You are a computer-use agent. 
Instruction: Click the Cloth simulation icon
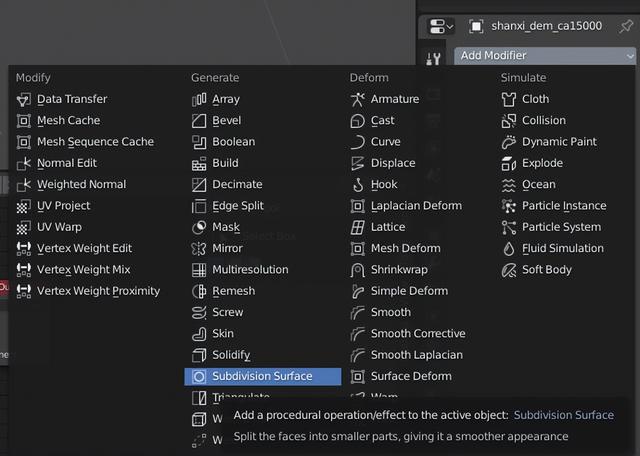coord(509,99)
